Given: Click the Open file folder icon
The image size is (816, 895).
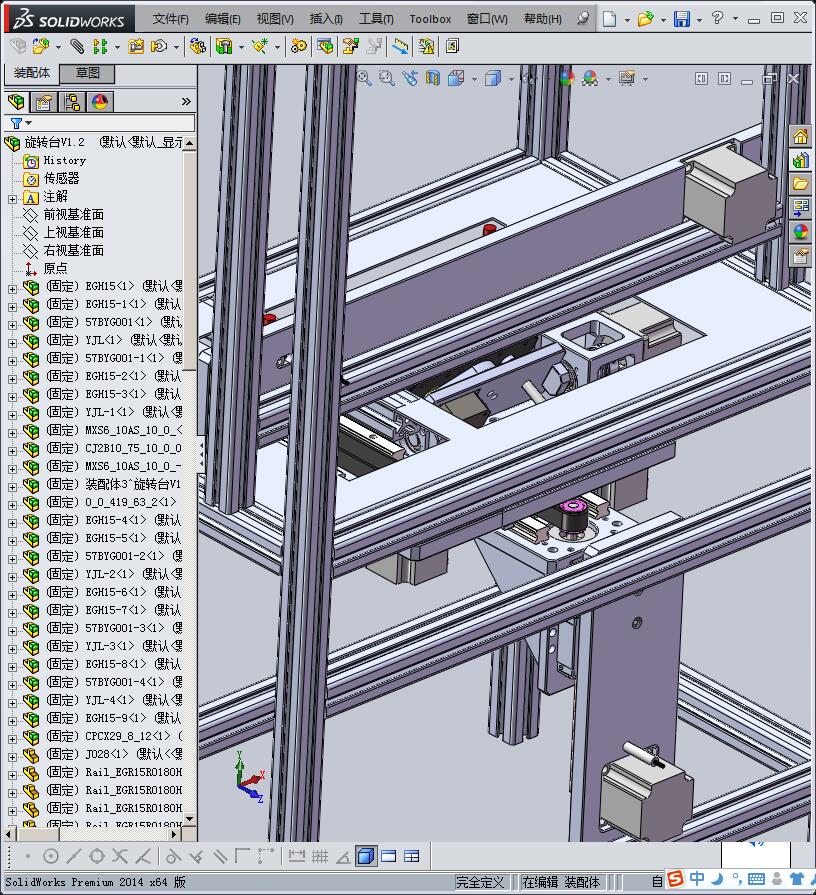Looking at the screenshot, I should click(645, 19).
